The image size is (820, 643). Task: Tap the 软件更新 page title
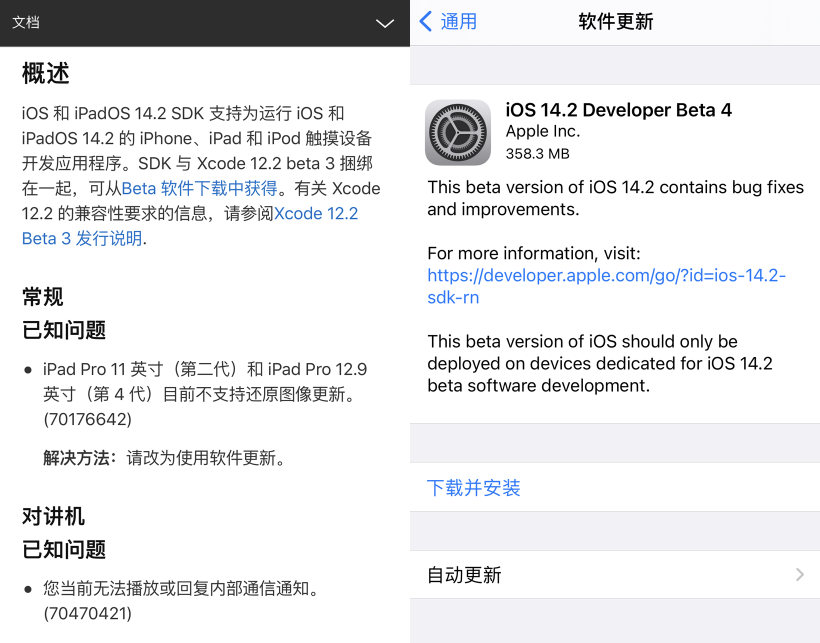pyautogui.click(x=615, y=22)
